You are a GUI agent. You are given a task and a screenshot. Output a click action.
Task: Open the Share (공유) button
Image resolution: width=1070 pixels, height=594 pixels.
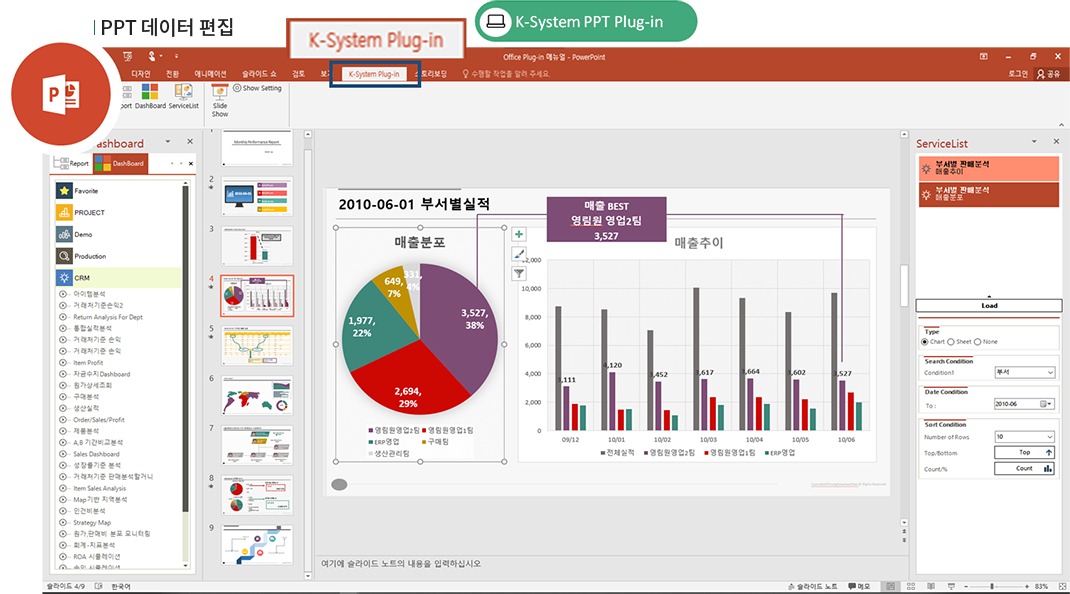point(1048,74)
